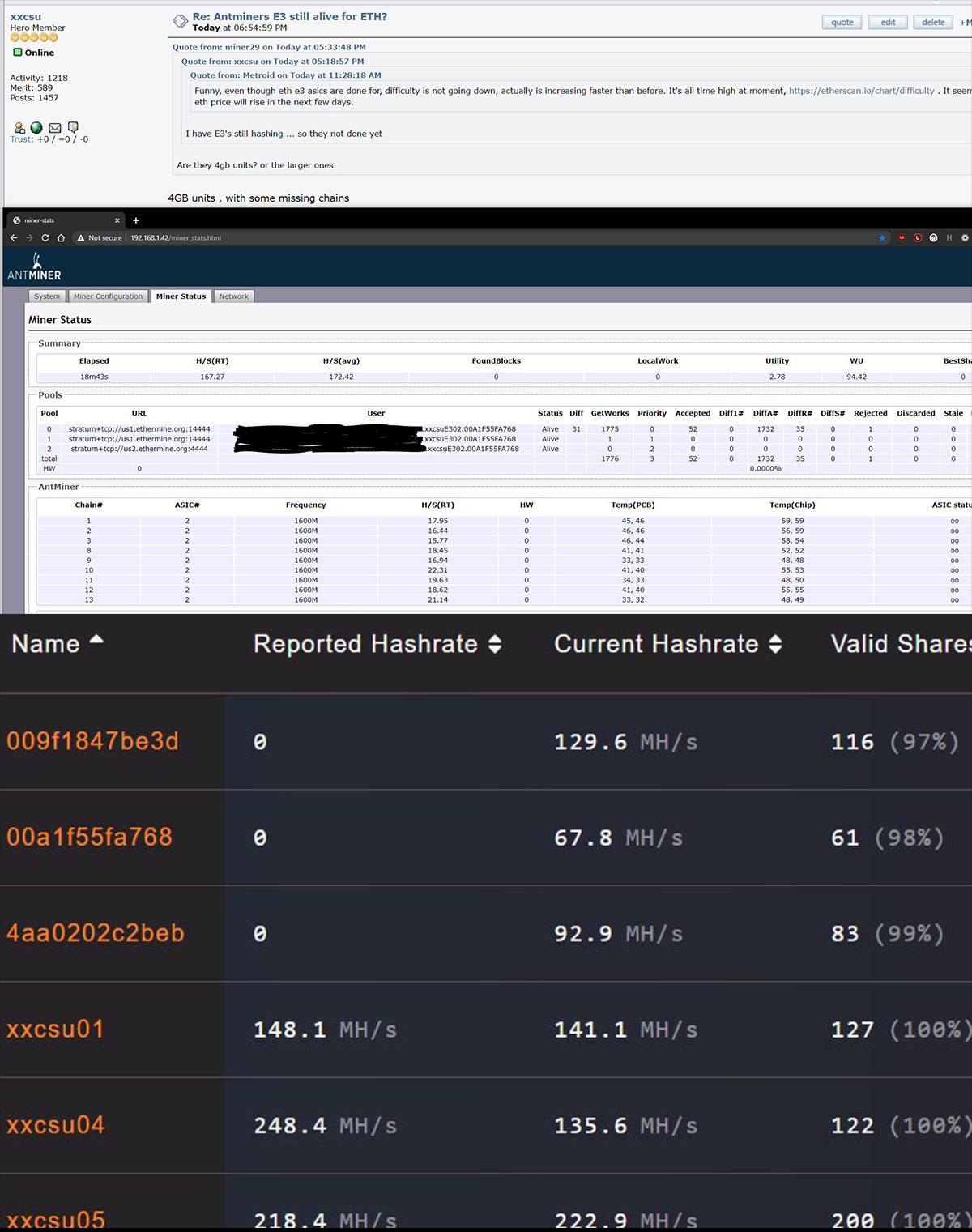Click the miner-stats tab favicon
Screen dimensions: 972x1232
pos(17,220)
